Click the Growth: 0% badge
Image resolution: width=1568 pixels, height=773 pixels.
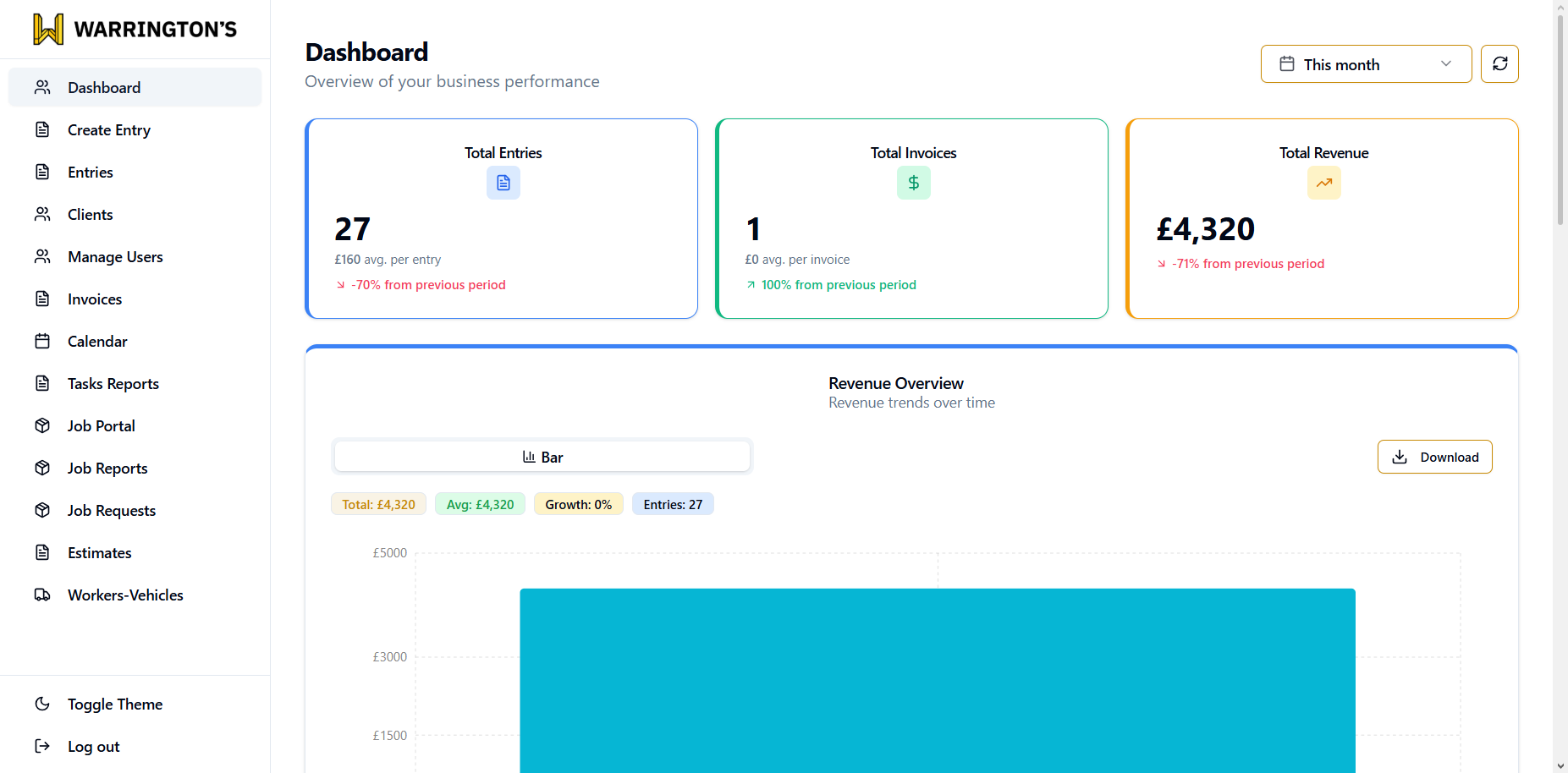click(578, 504)
